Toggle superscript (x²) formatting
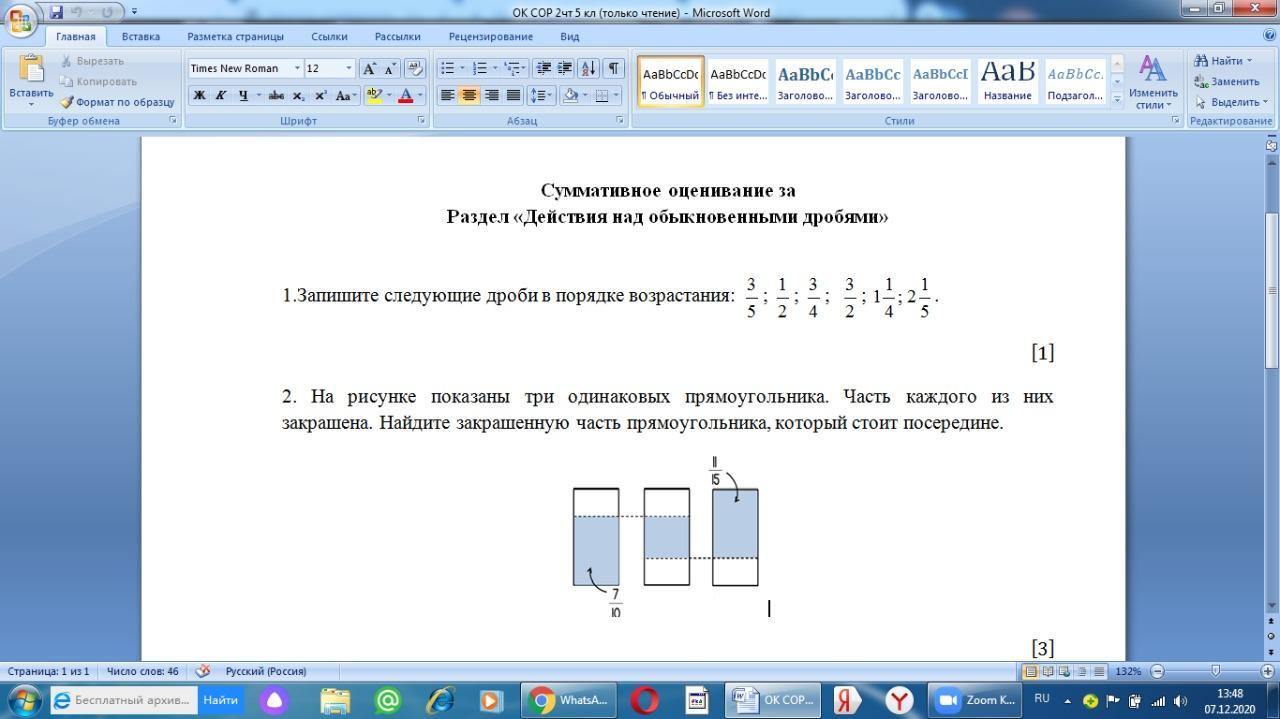 pos(320,96)
